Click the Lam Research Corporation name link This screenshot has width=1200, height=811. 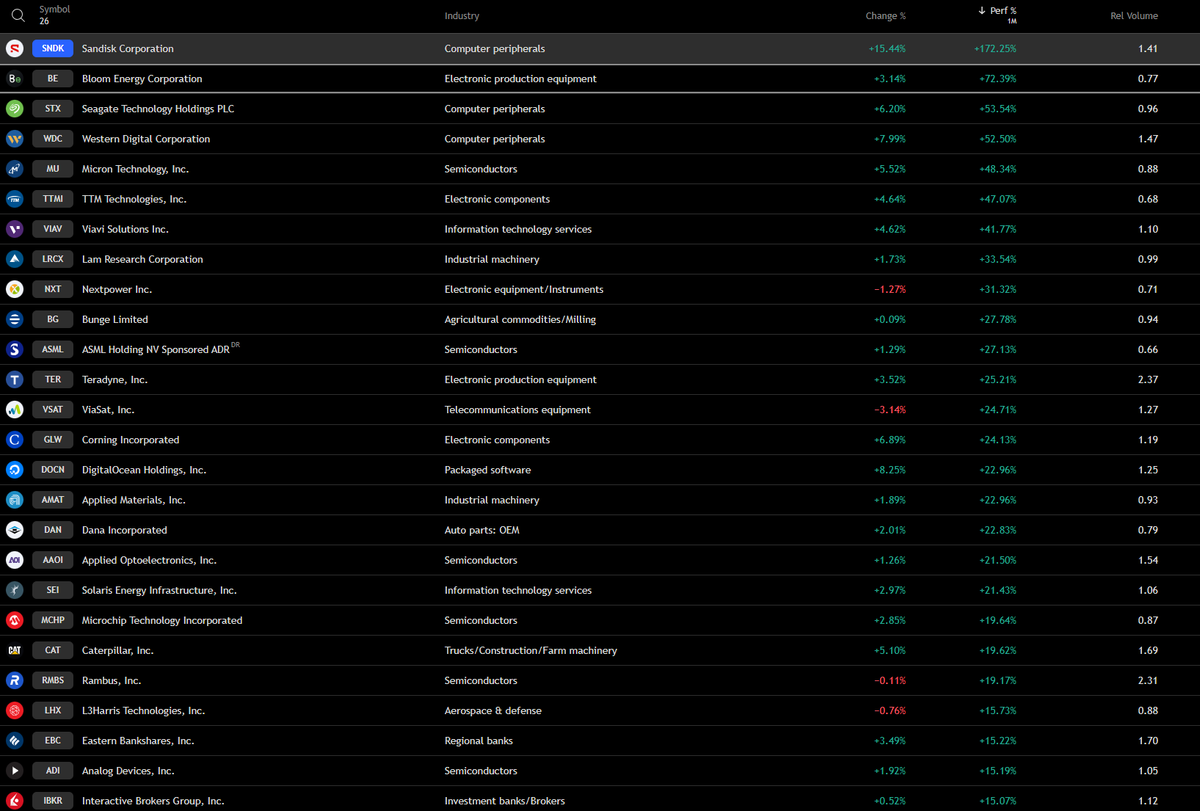coord(142,258)
